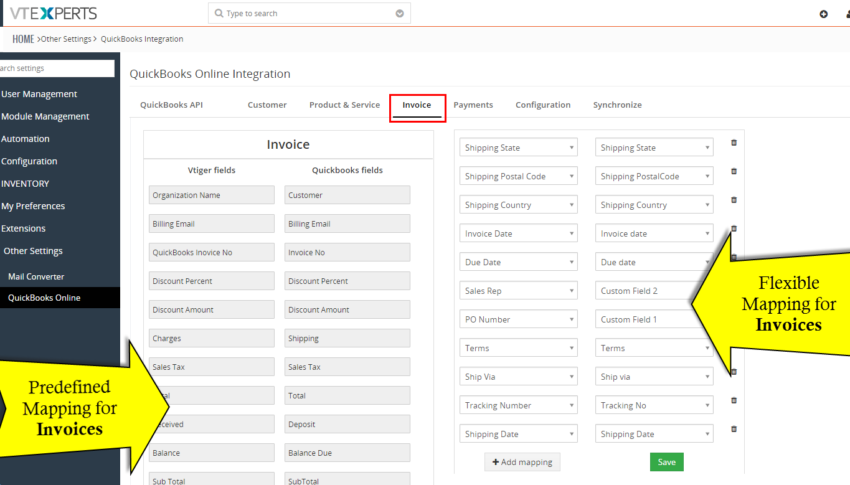Switch to the Product & Service tab
Viewport: 850px width, 485px height.
[344, 105]
